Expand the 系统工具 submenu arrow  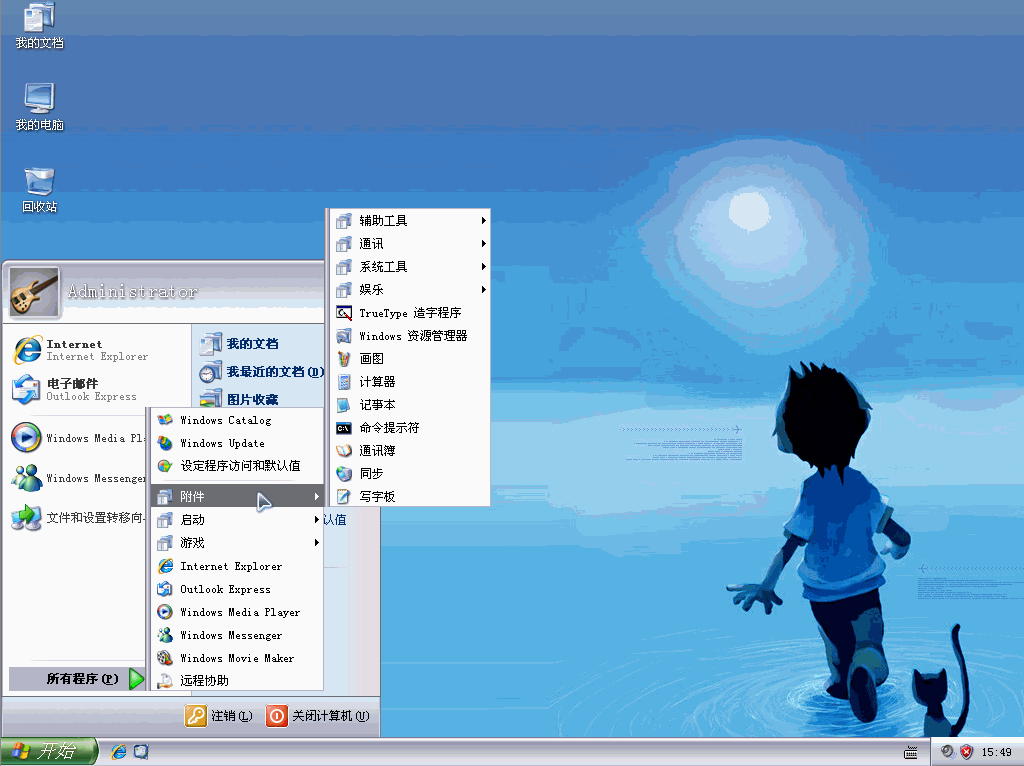tap(484, 266)
